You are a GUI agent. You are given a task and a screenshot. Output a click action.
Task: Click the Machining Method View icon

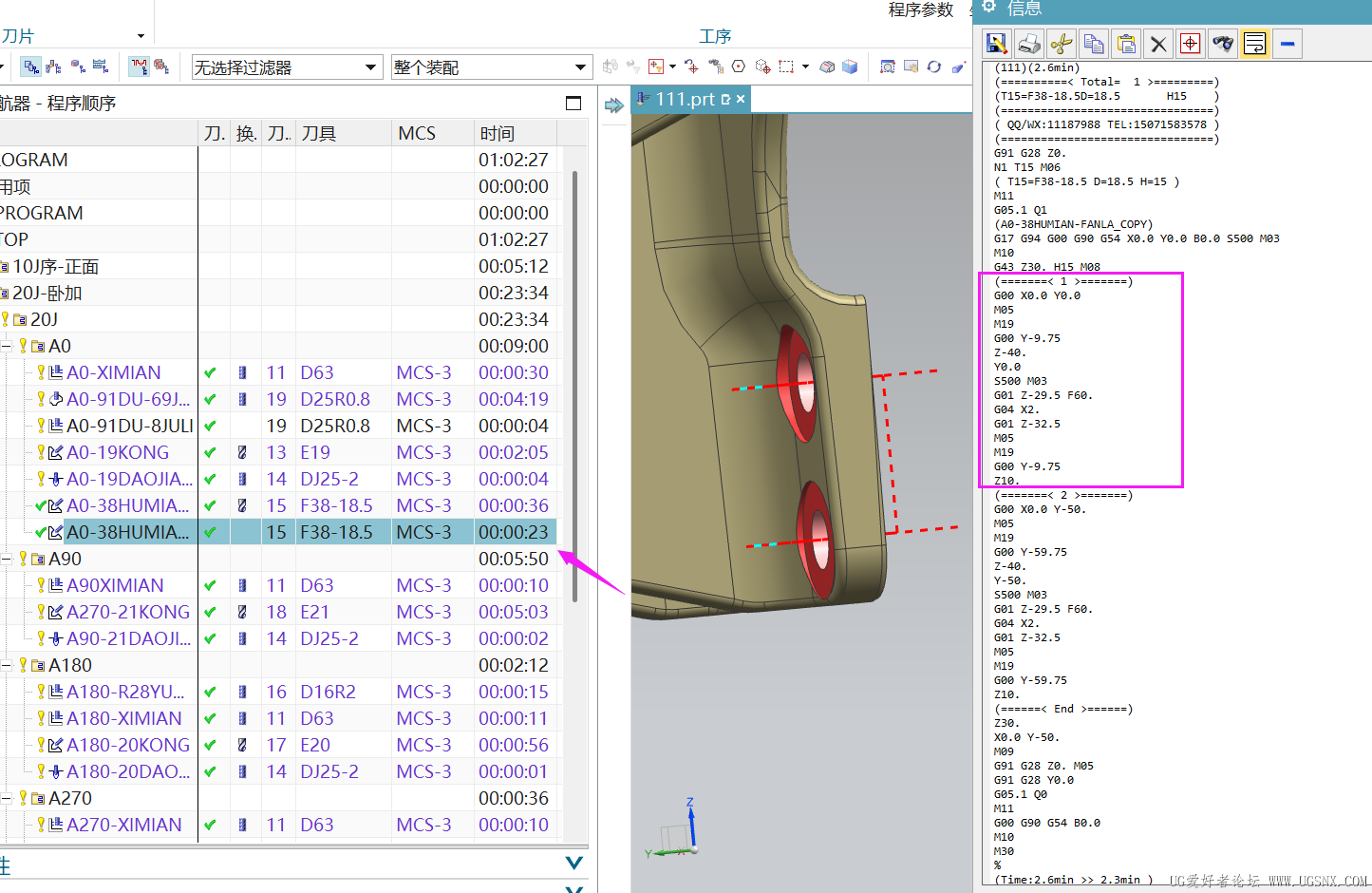click(x=101, y=66)
